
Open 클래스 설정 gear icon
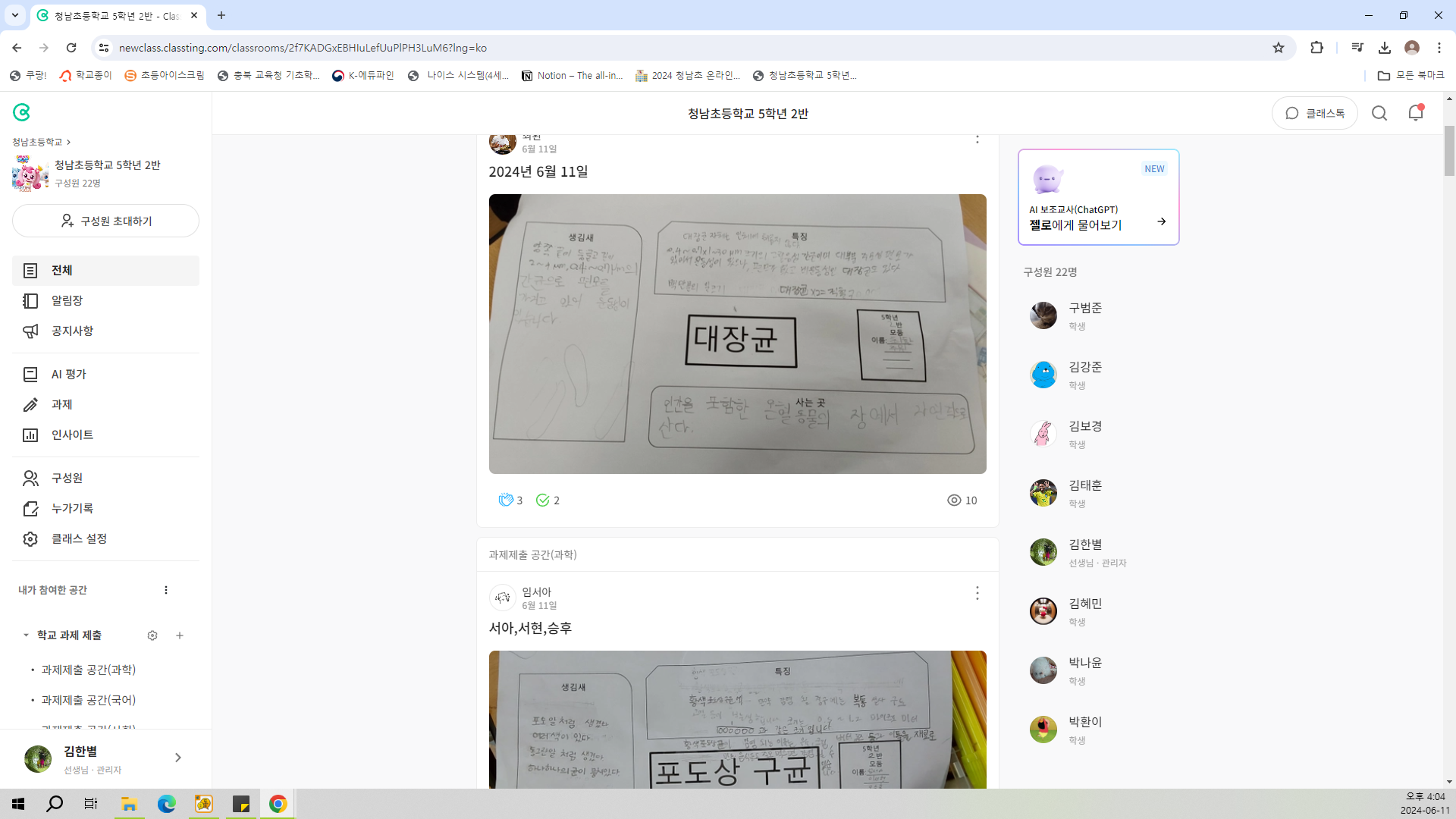pos(30,539)
